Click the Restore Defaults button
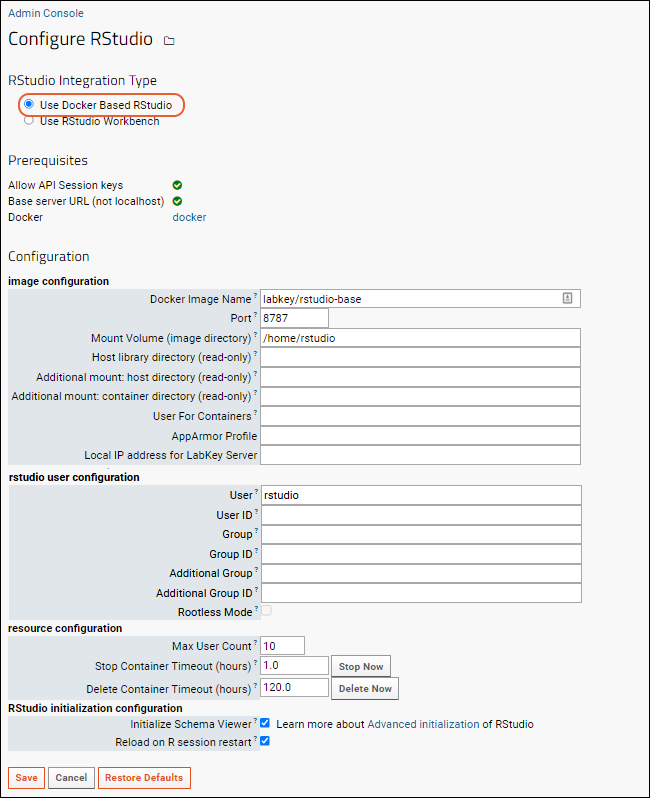 (x=144, y=778)
